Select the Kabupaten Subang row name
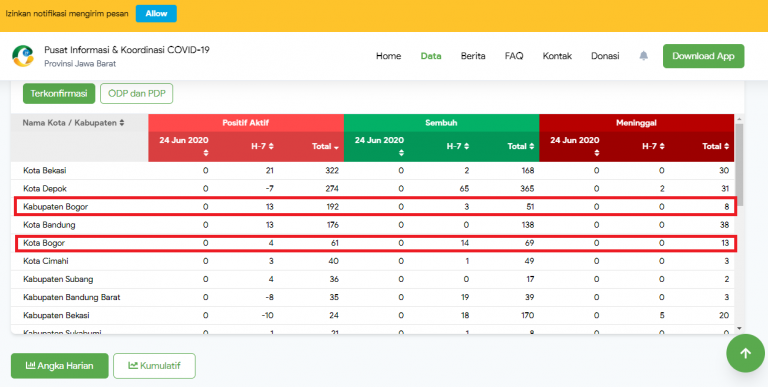Screen dimensions: 768x387 58,279
